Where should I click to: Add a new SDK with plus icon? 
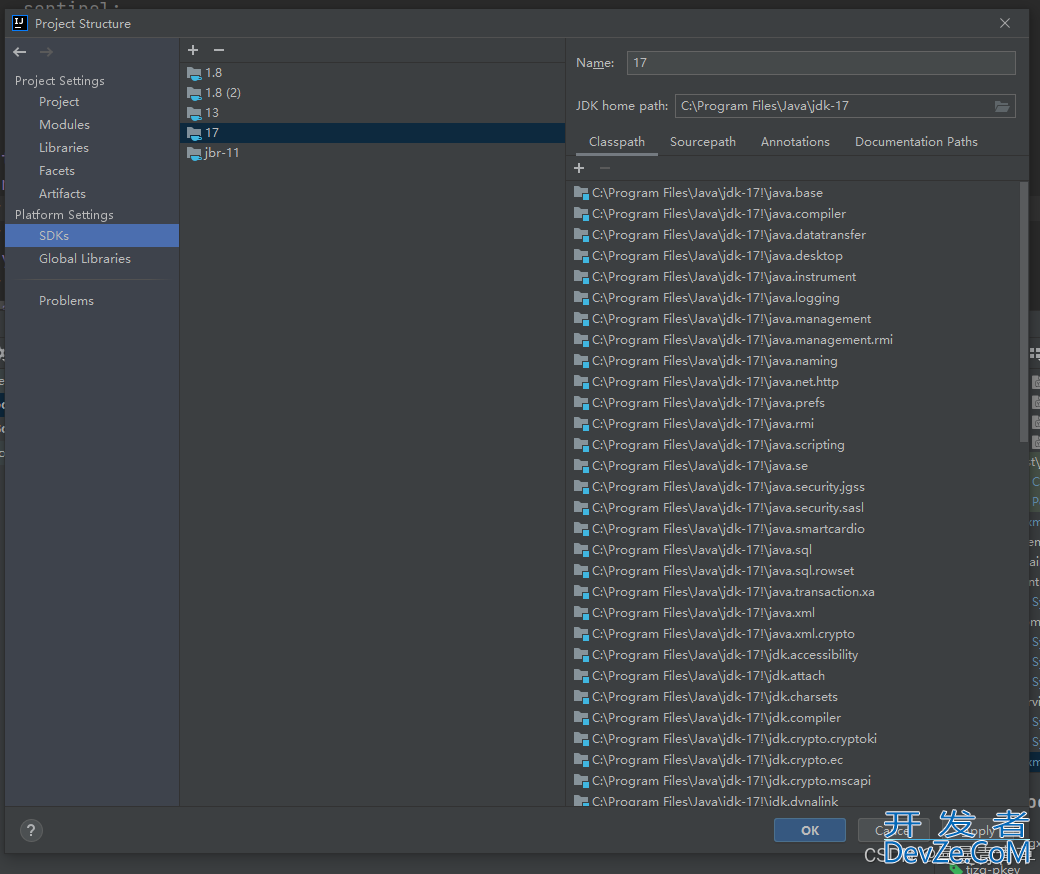click(x=193, y=50)
